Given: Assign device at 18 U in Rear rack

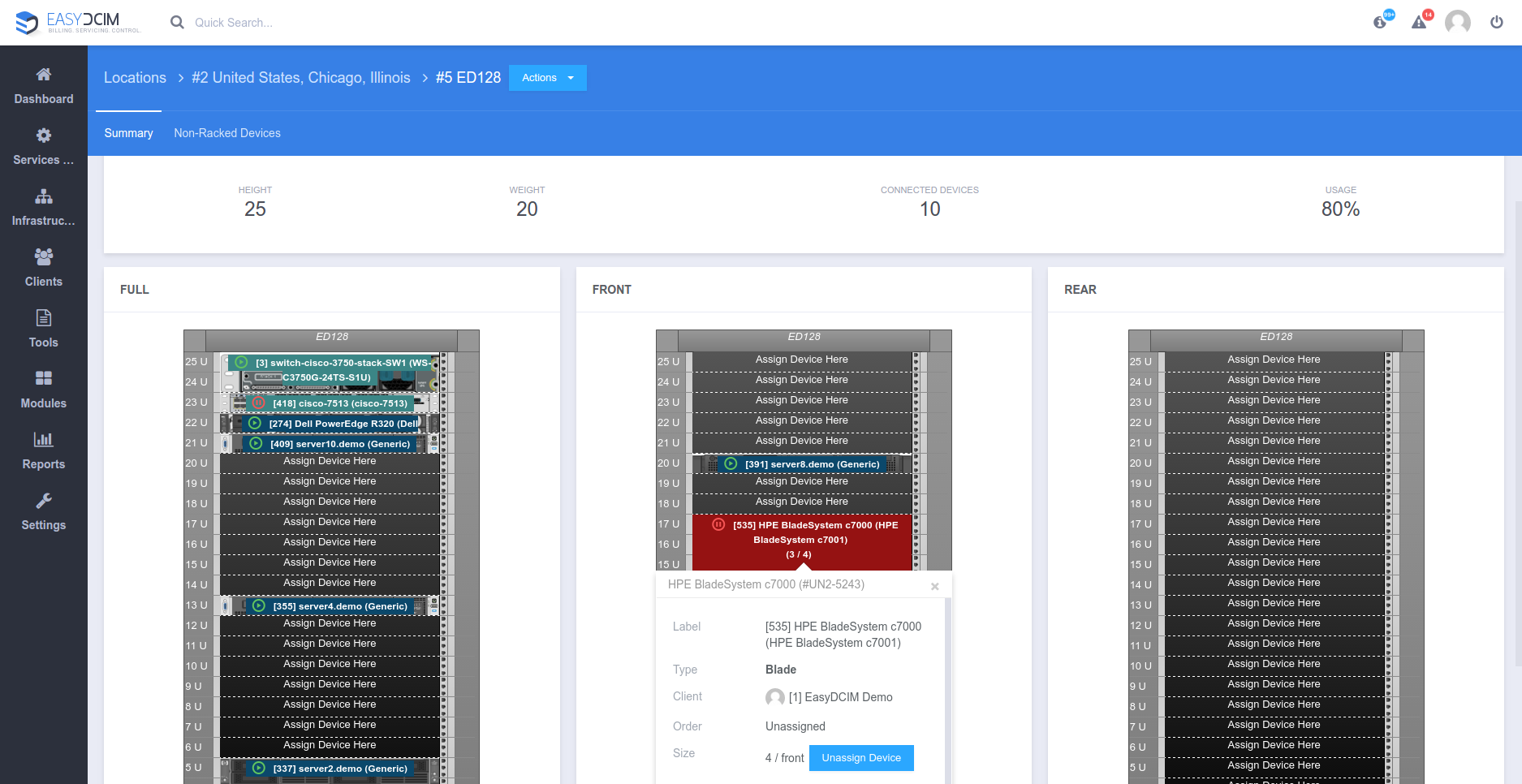Looking at the screenshot, I should click(x=1274, y=502).
